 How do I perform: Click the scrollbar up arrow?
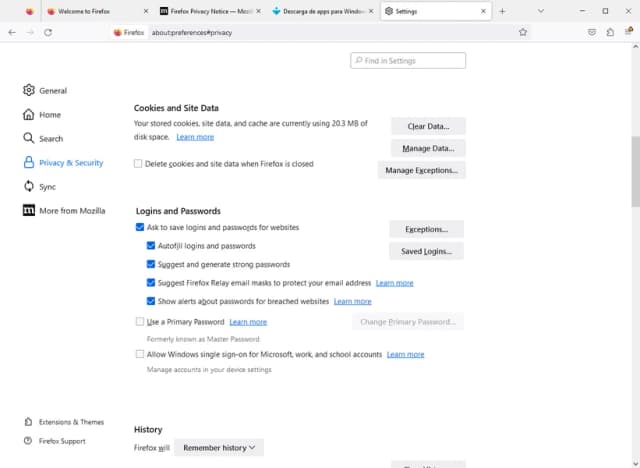click(636, 47)
